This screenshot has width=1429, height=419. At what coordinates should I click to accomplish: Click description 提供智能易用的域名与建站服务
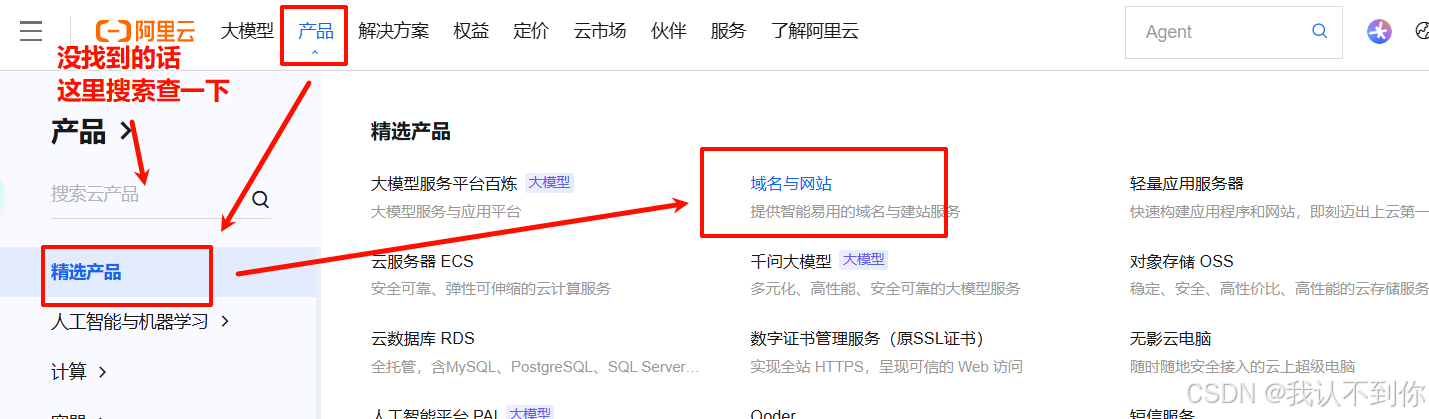tap(855, 212)
